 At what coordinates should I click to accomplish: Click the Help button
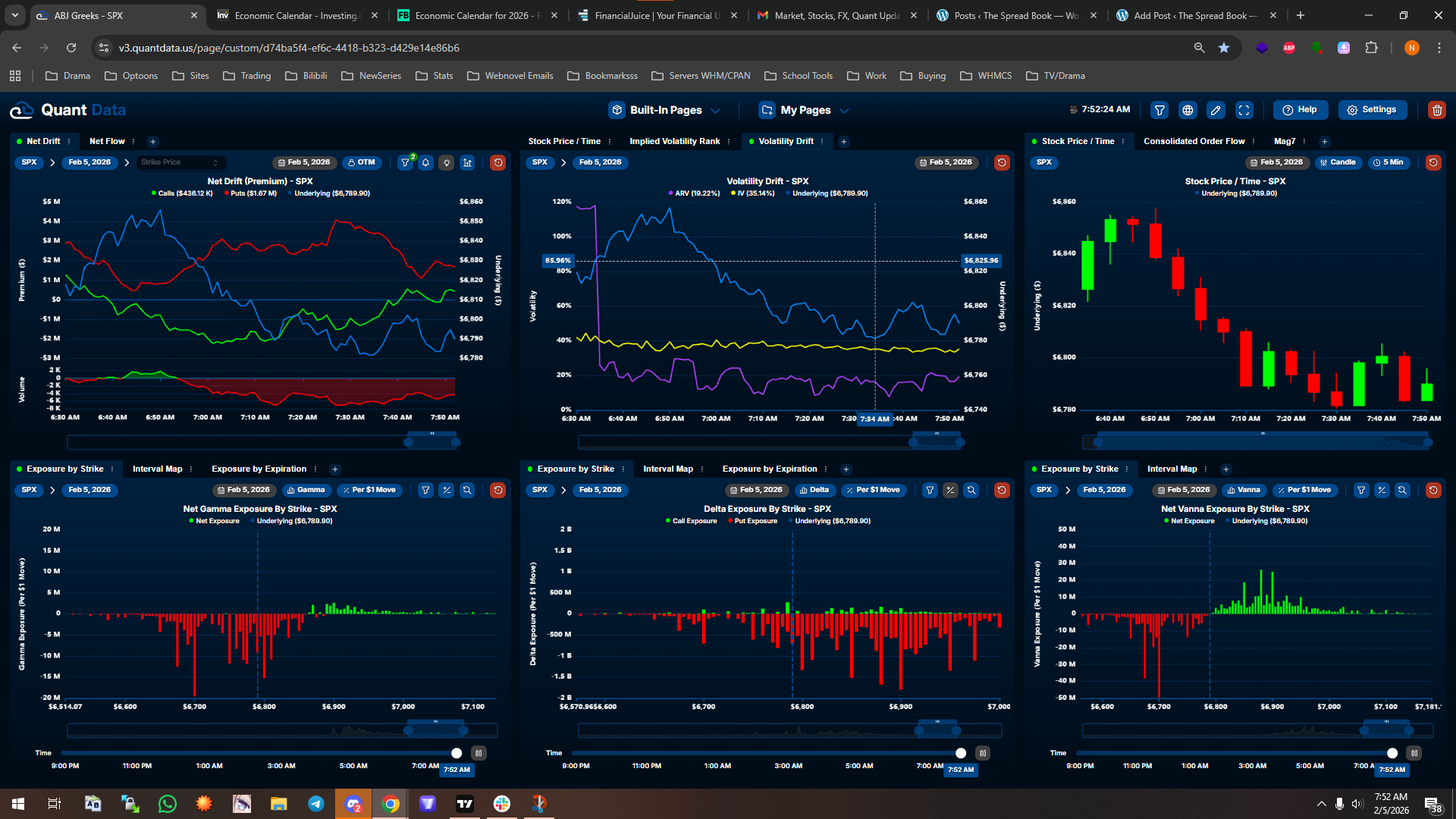[1300, 110]
